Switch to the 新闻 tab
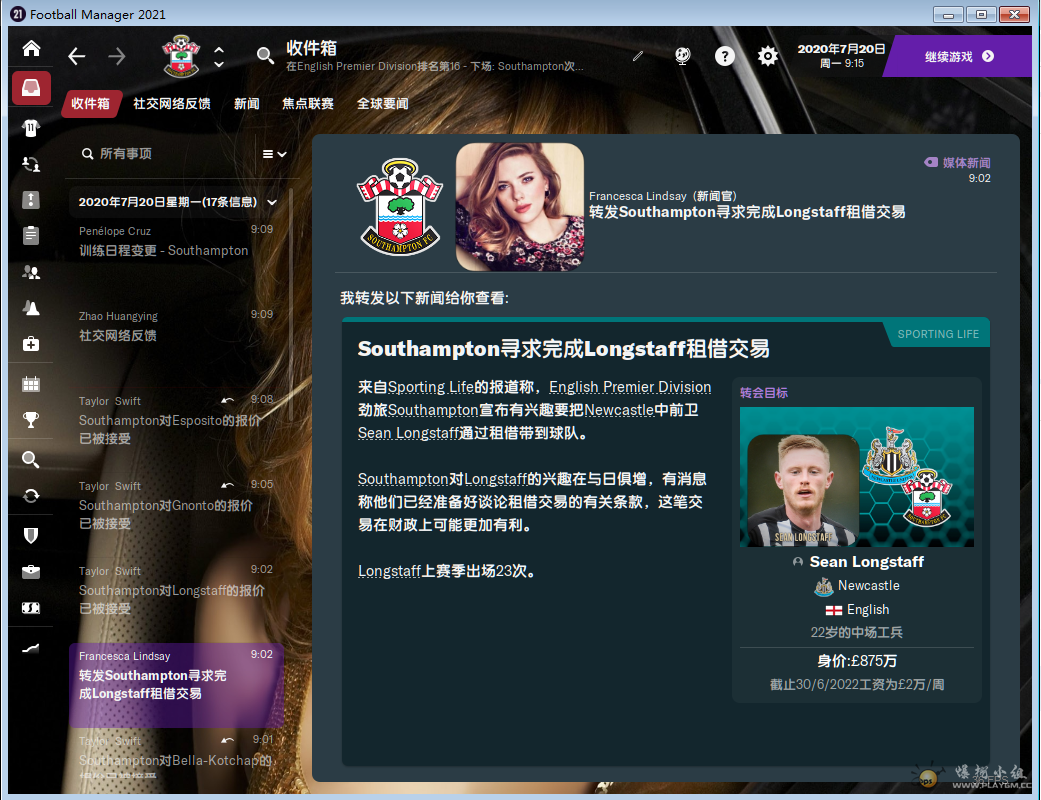 click(246, 104)
